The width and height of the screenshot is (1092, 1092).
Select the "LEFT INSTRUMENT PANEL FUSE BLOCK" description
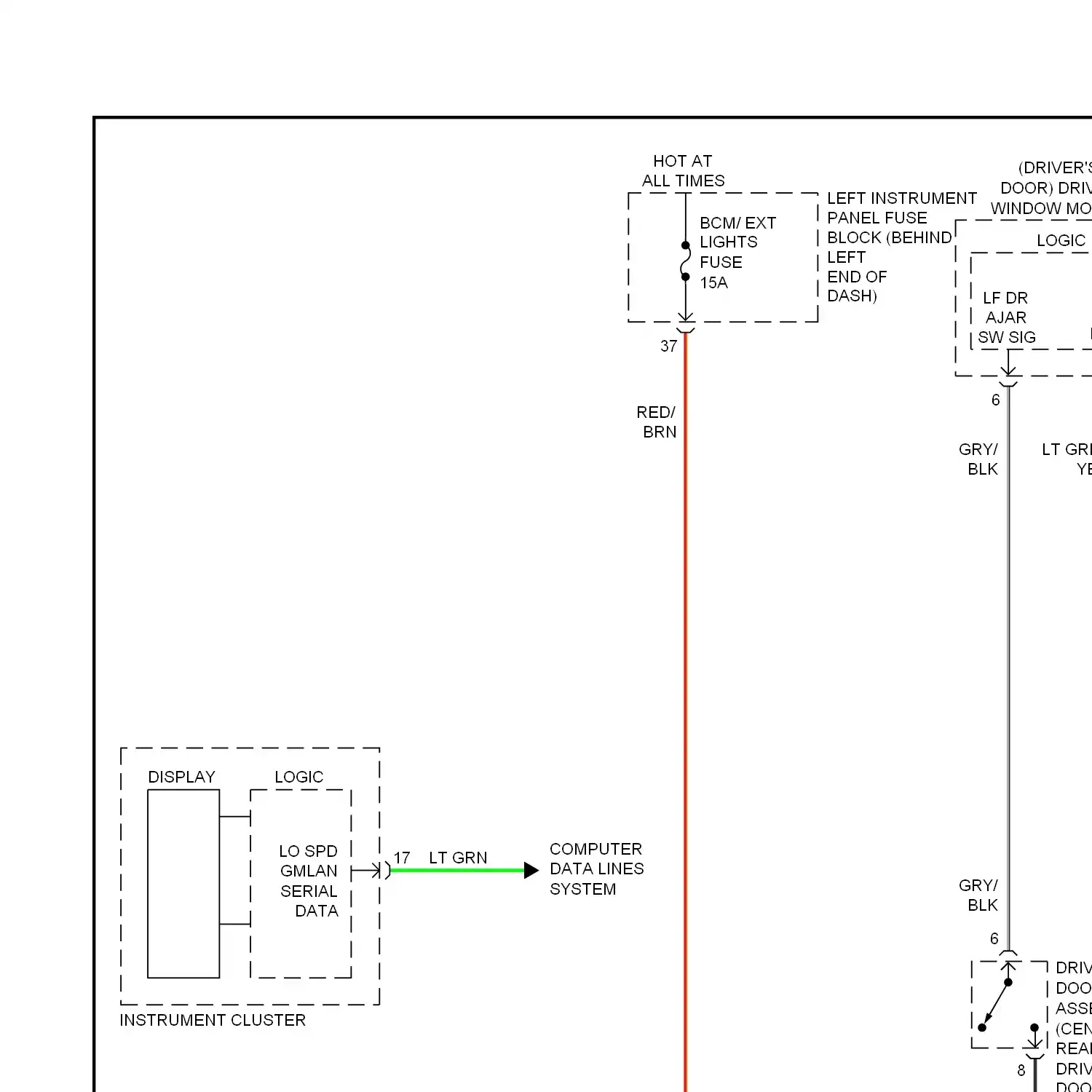[901, 247]
